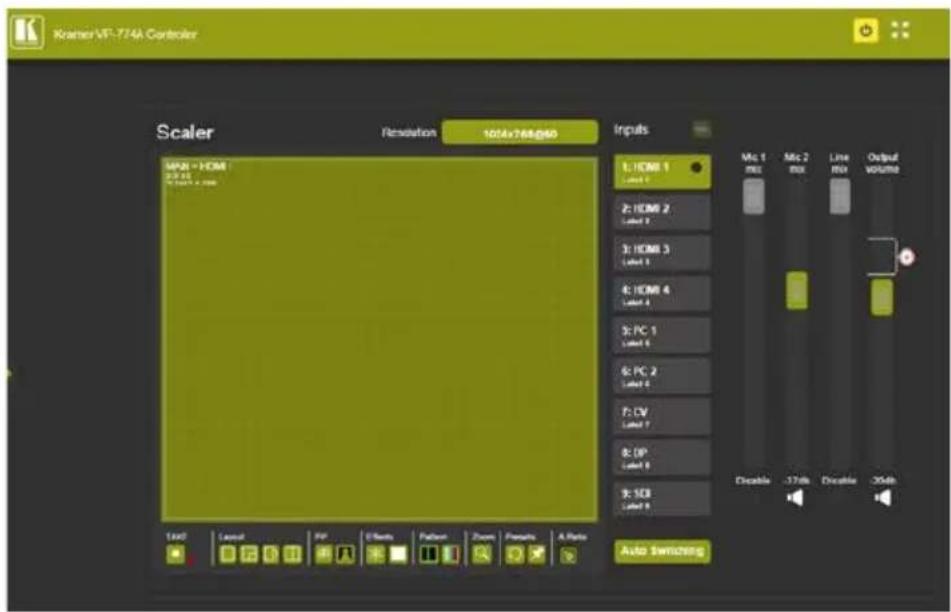Select input 3: HDMI 3
Image resolution: width=951 pixels, height=612 pixels.
pyautogui.click(x=662, y=254)
